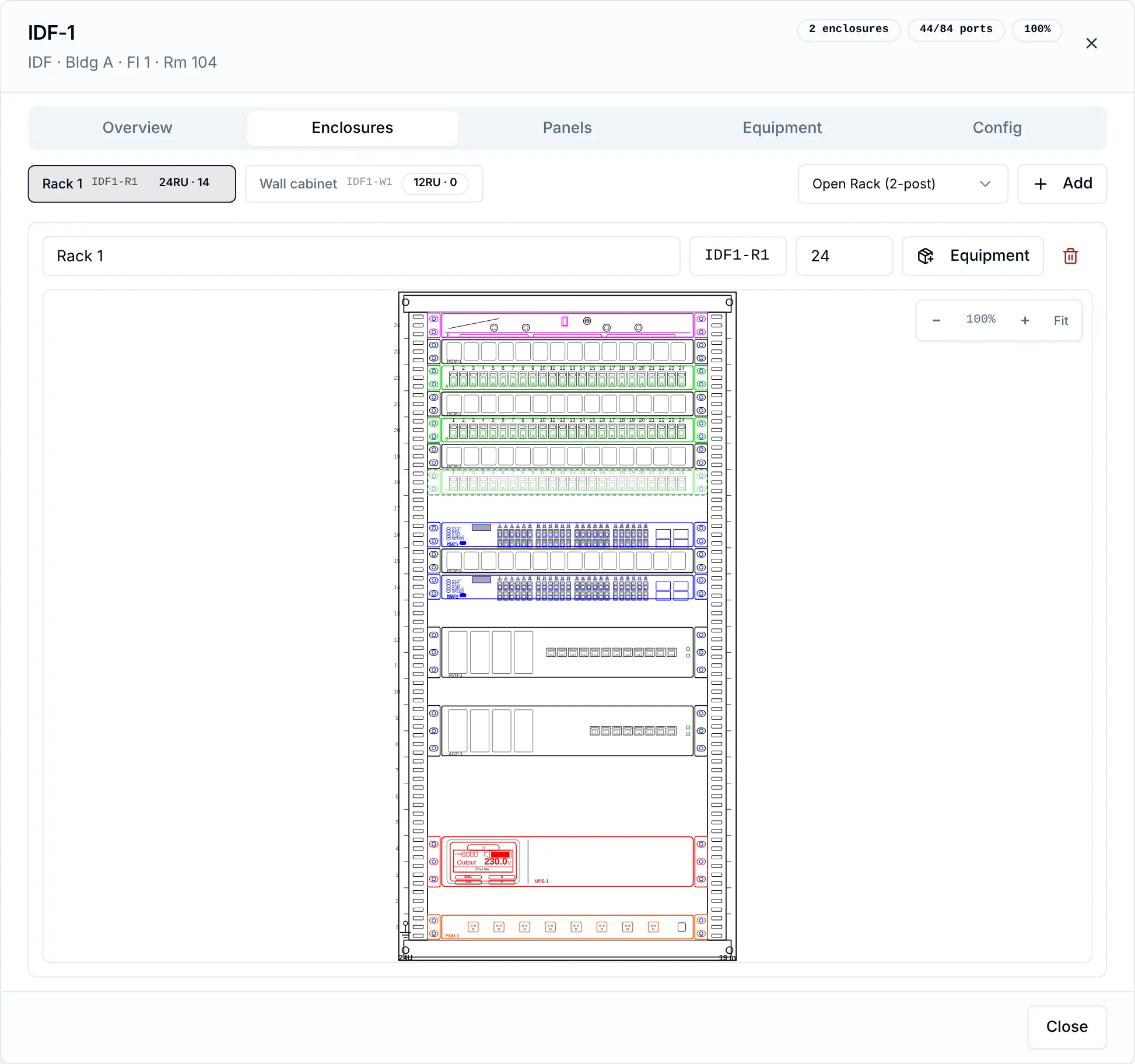The height and width of the screenshot is (1064, 1135).
Task: Click the Add enclosure button
Action: pyautogui.click(x=1062, y=184)
